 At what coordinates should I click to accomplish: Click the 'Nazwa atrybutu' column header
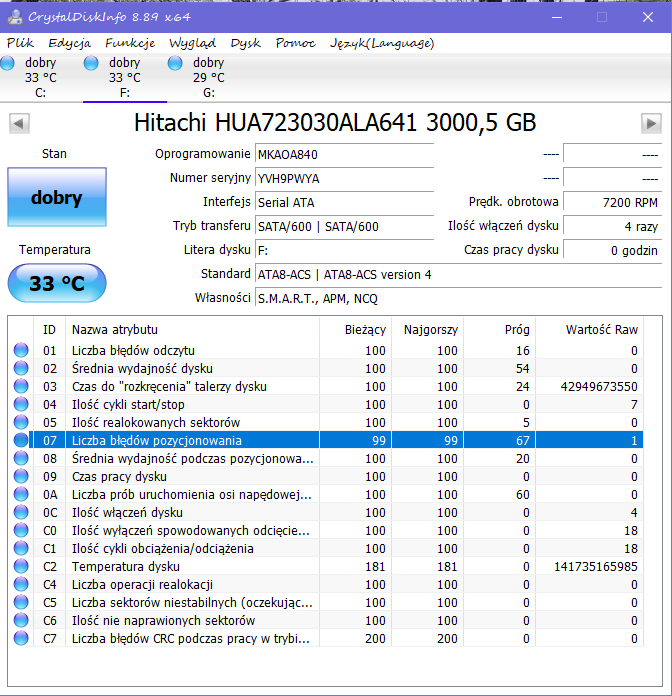pyautogui.click(x=192, y=329)
